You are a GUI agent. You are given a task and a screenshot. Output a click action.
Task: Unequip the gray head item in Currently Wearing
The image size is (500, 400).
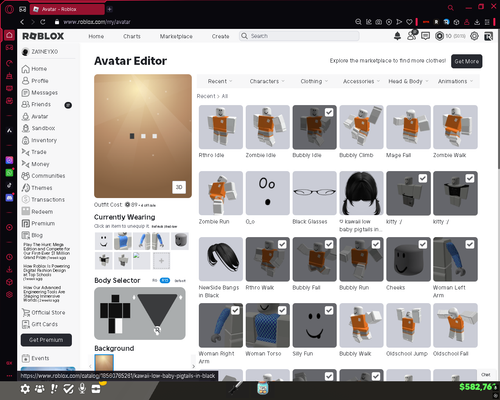point(180,241)
